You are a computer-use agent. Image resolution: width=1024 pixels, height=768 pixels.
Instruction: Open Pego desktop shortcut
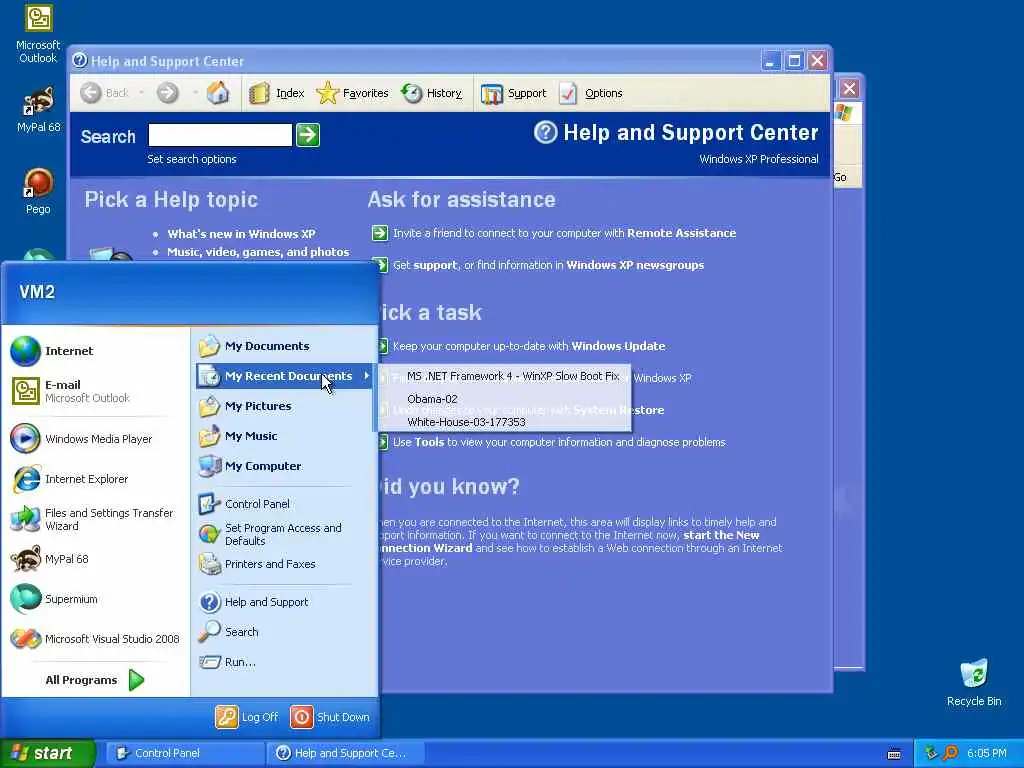[x=38, y=191]
